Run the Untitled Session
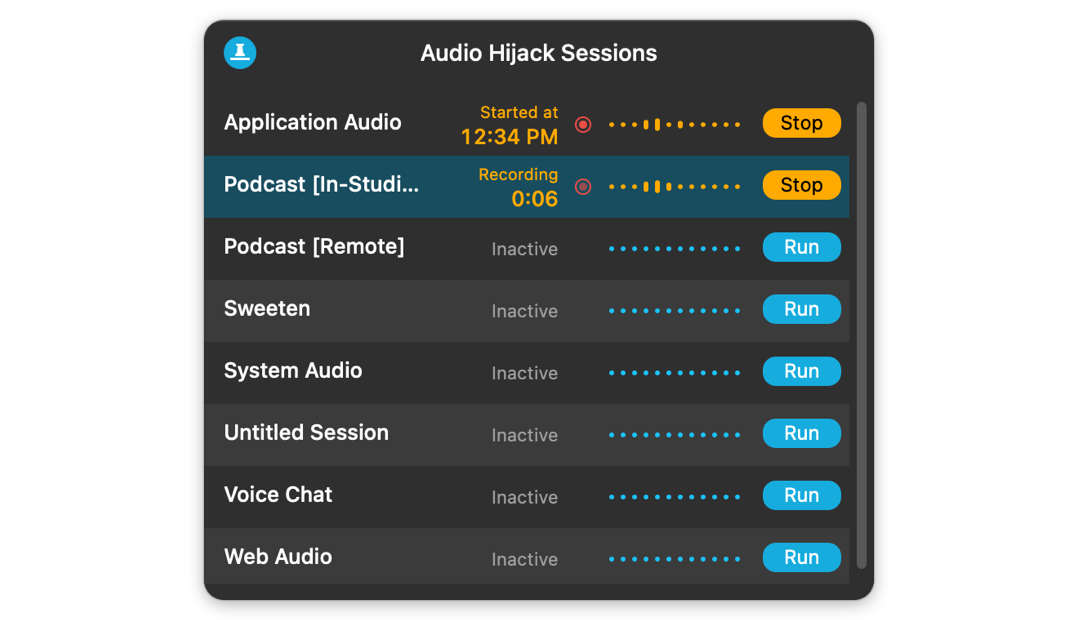This screenshot has width=1080, height=620. tap(801, 433)
